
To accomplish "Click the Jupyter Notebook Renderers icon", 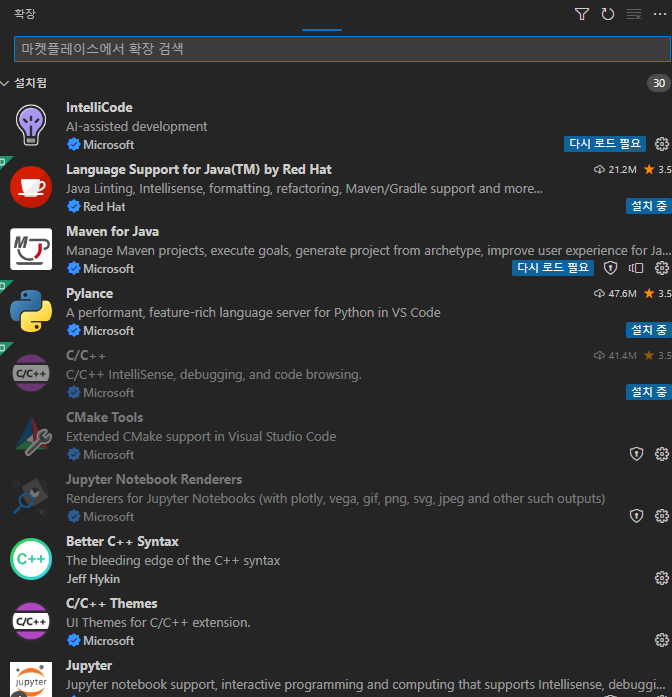I will pyautogui.click(x=31, y=497).
